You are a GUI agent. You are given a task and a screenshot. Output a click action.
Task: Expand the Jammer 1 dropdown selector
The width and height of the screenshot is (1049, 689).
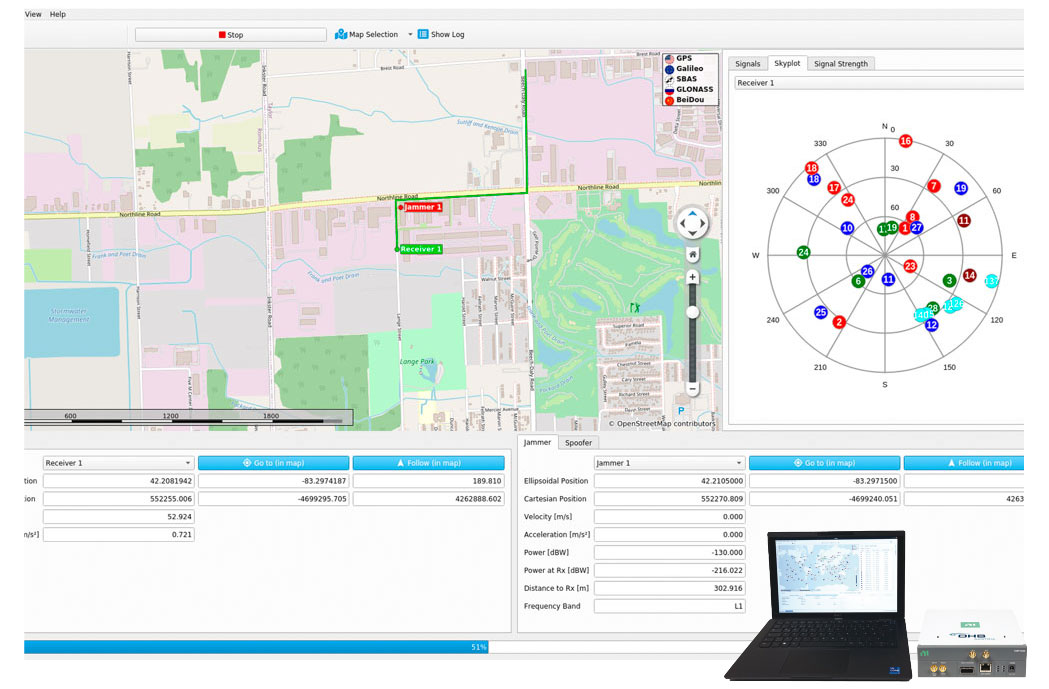738,463
